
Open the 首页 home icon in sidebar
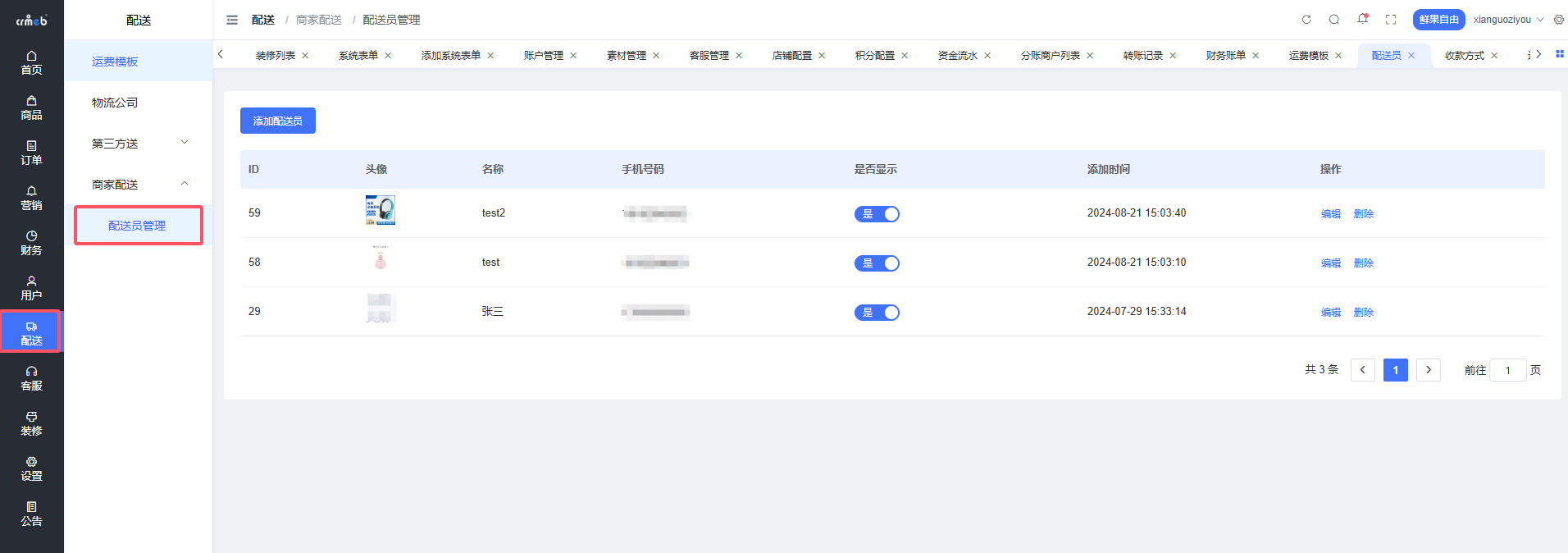31,62
